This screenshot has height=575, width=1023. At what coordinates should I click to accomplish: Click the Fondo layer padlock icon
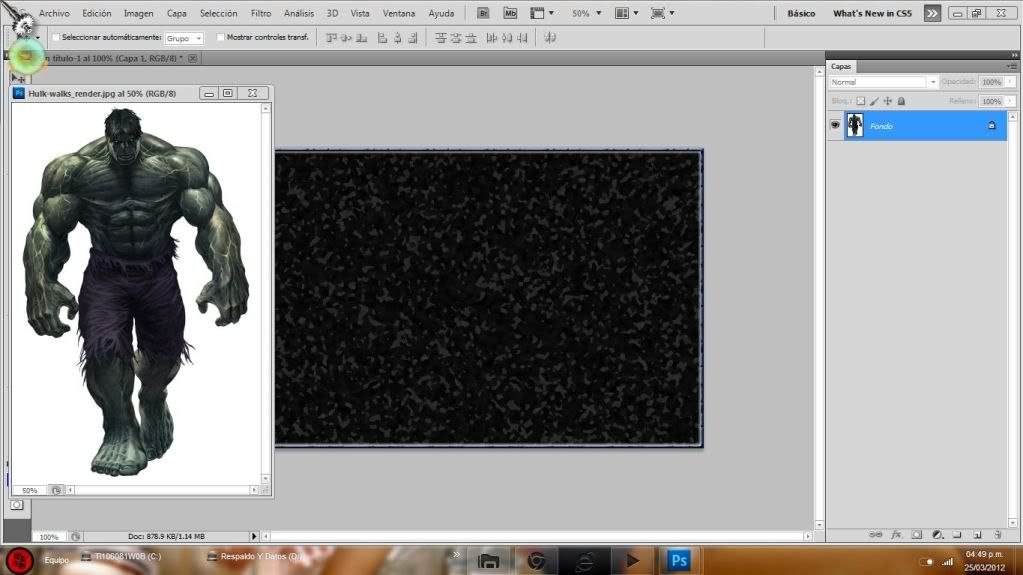(992, 125)
